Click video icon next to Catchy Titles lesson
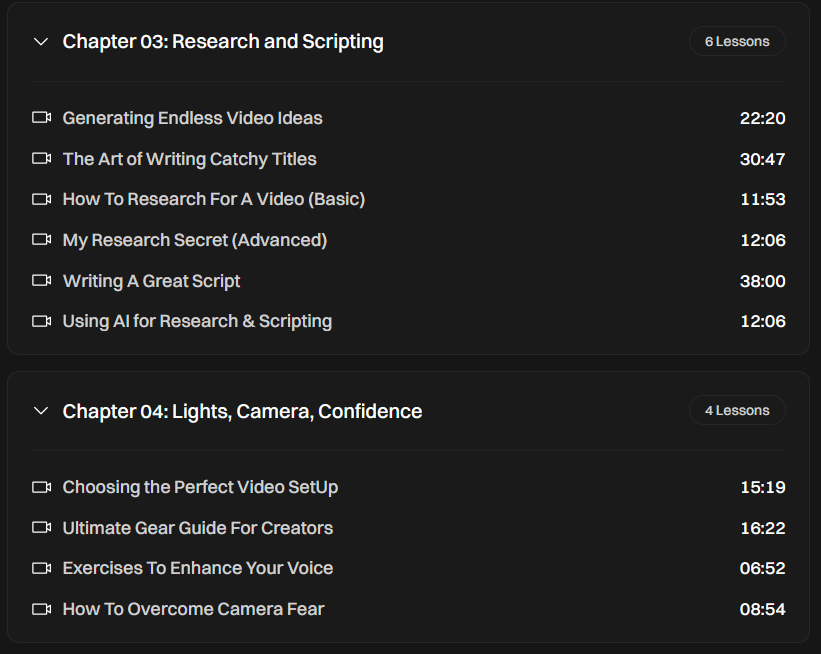 (41, 158)
